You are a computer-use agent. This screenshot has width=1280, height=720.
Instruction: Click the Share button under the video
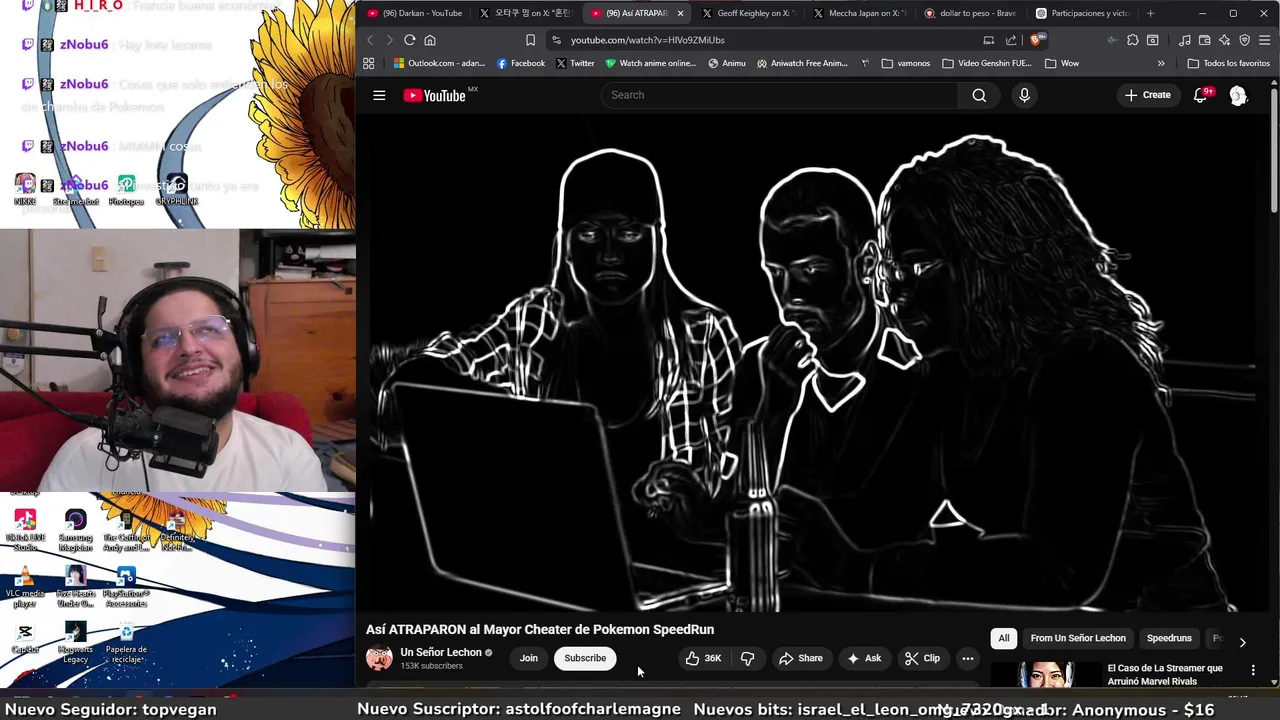click(800, 658)
